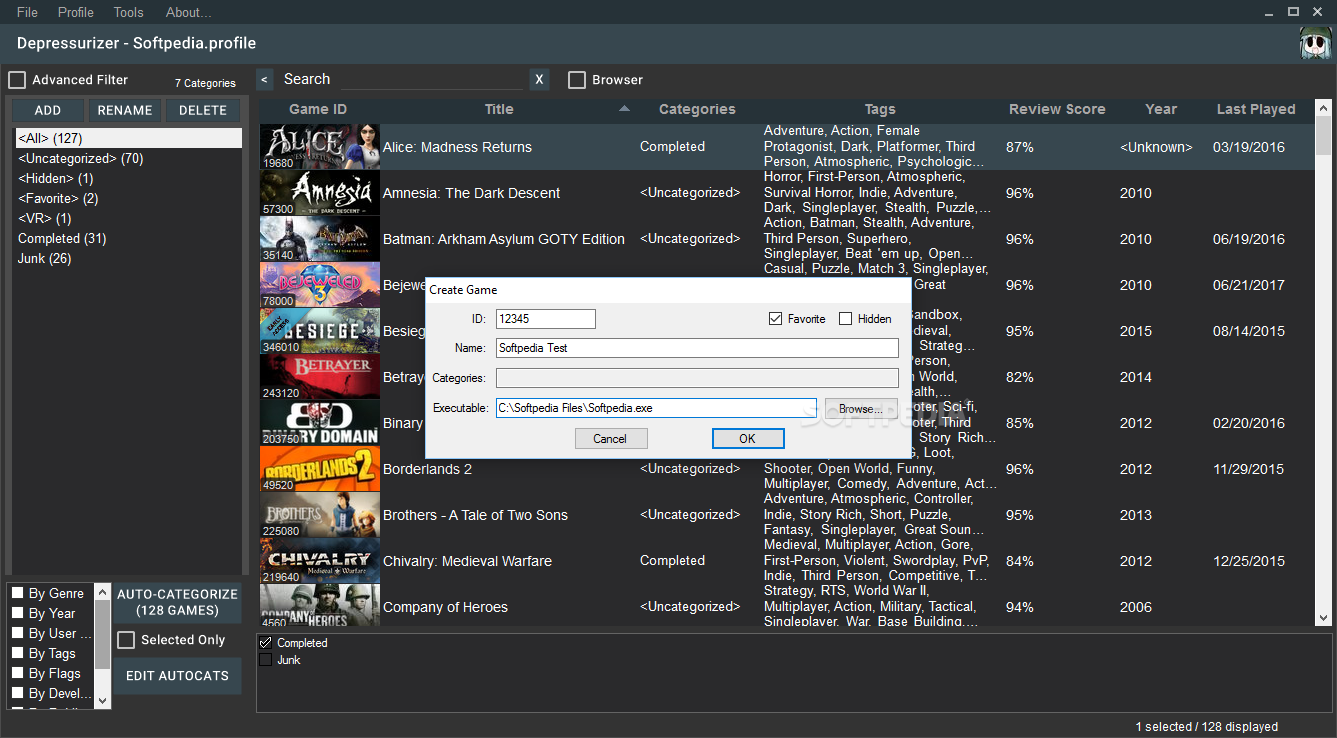Click Browse... in Create Game dialog
The width and height of the screenshot is (1337, 738).
(x=861, y=408)
